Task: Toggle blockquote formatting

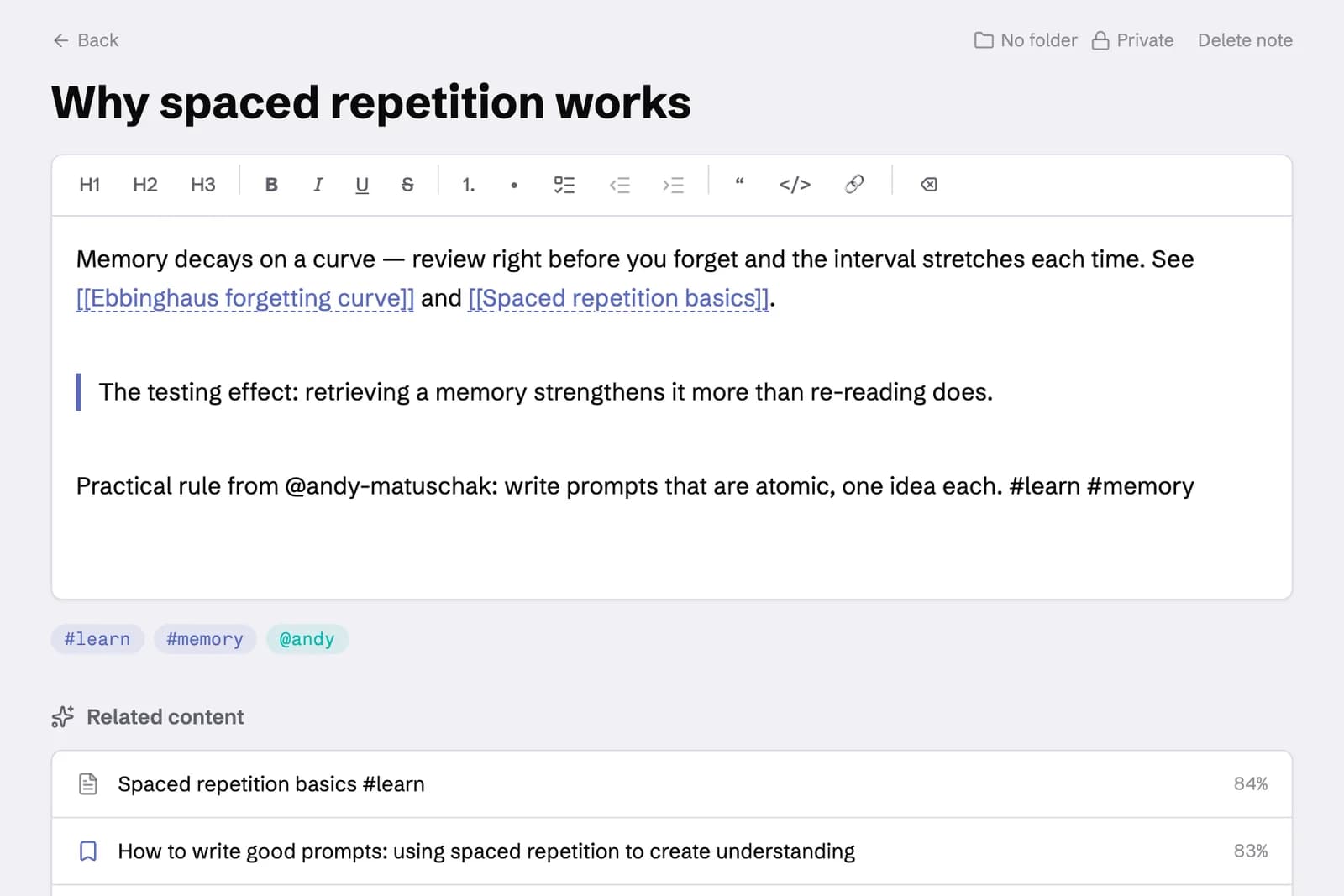Action: pos(740,183)
